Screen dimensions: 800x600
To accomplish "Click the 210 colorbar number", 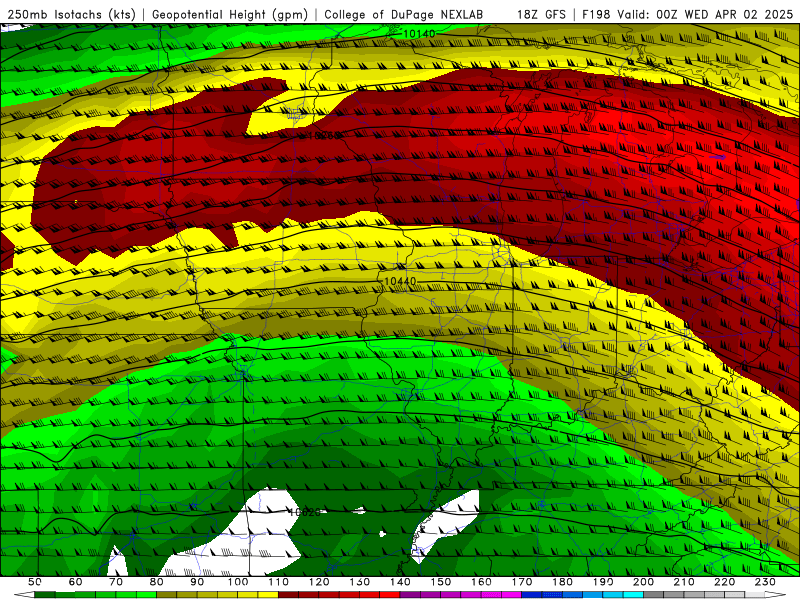I will point(685,582).
